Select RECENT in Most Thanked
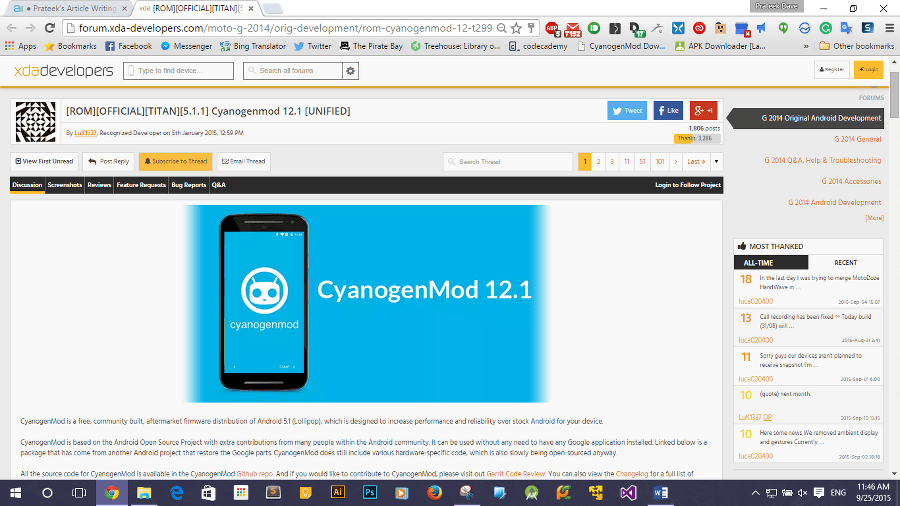 click(x=845, y=263)
